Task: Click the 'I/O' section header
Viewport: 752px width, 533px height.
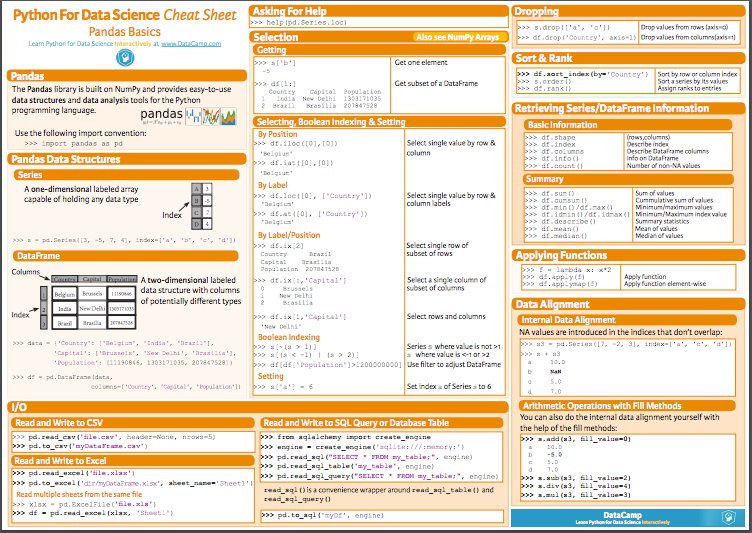Action: click(x=258, y=407)
